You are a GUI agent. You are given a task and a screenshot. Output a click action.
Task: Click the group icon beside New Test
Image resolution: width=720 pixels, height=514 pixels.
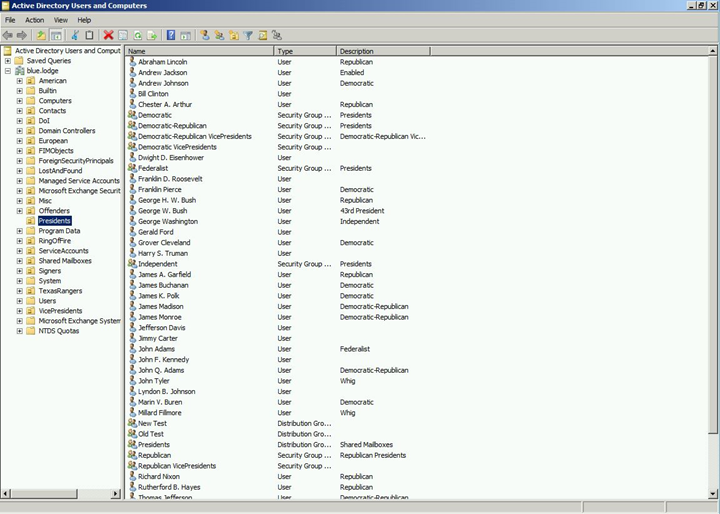[132, 423]
